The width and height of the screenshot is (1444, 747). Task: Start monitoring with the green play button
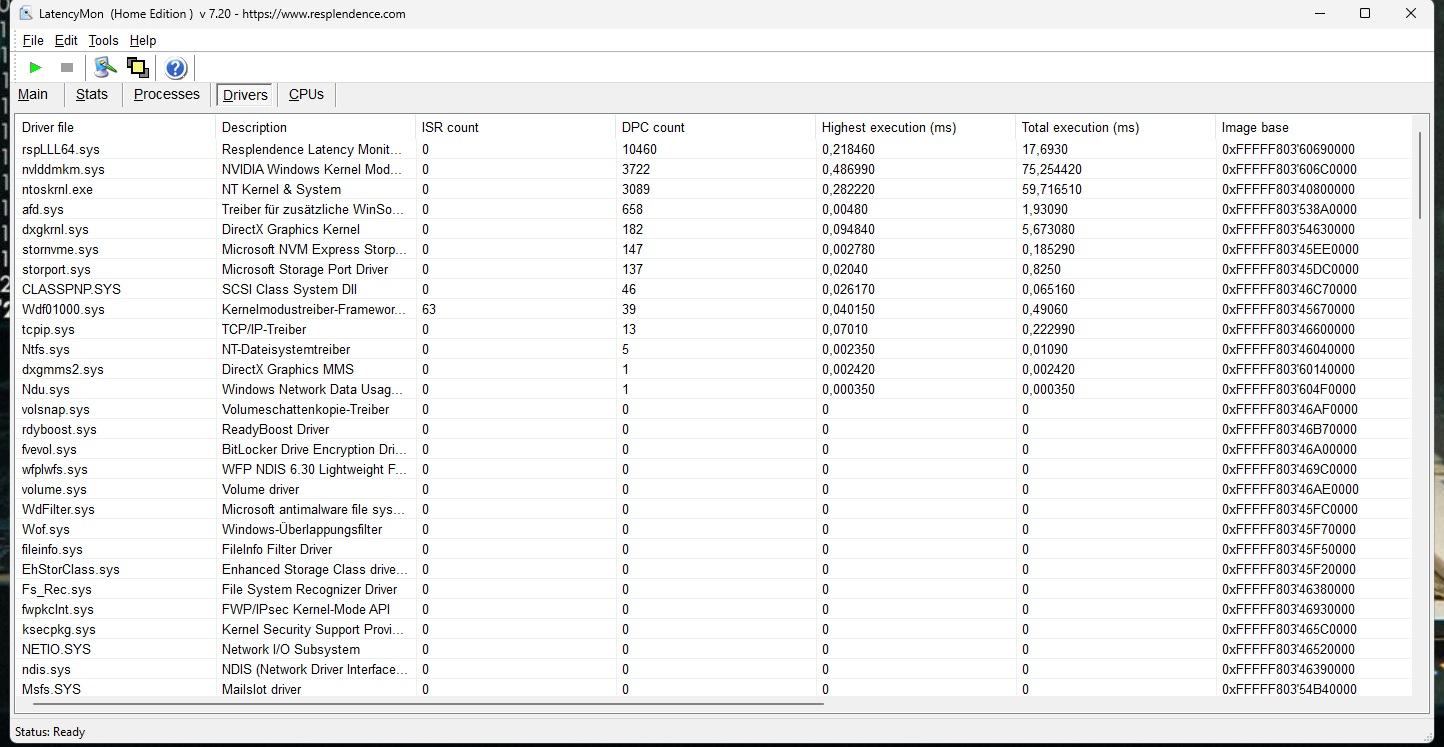(36, 68)
